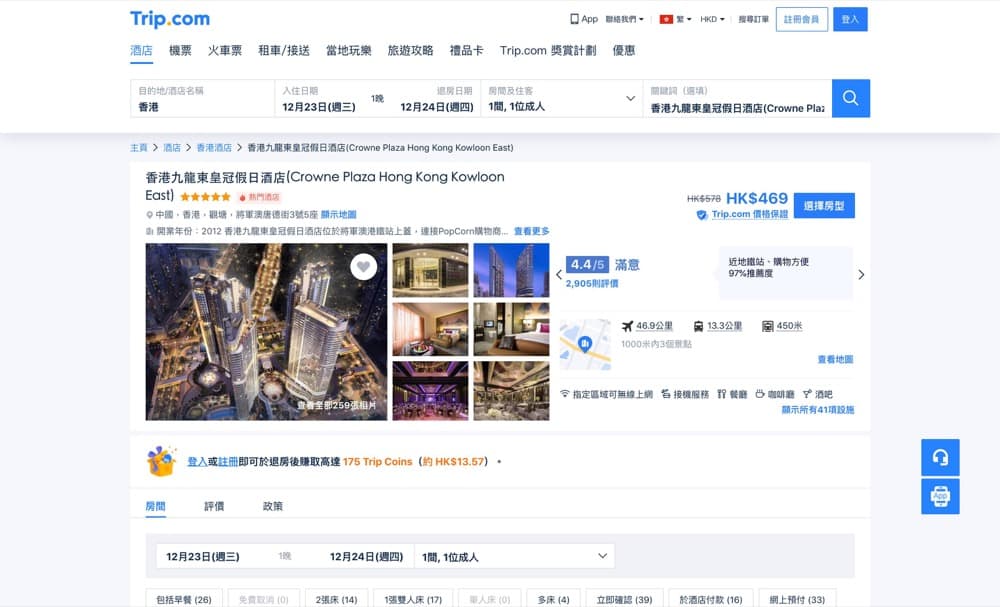Click the 咖啡廳 coffee amenity icon
The height and width of the screenshot is (607, 1000).
pyautogui.click(x=760, y=394)
